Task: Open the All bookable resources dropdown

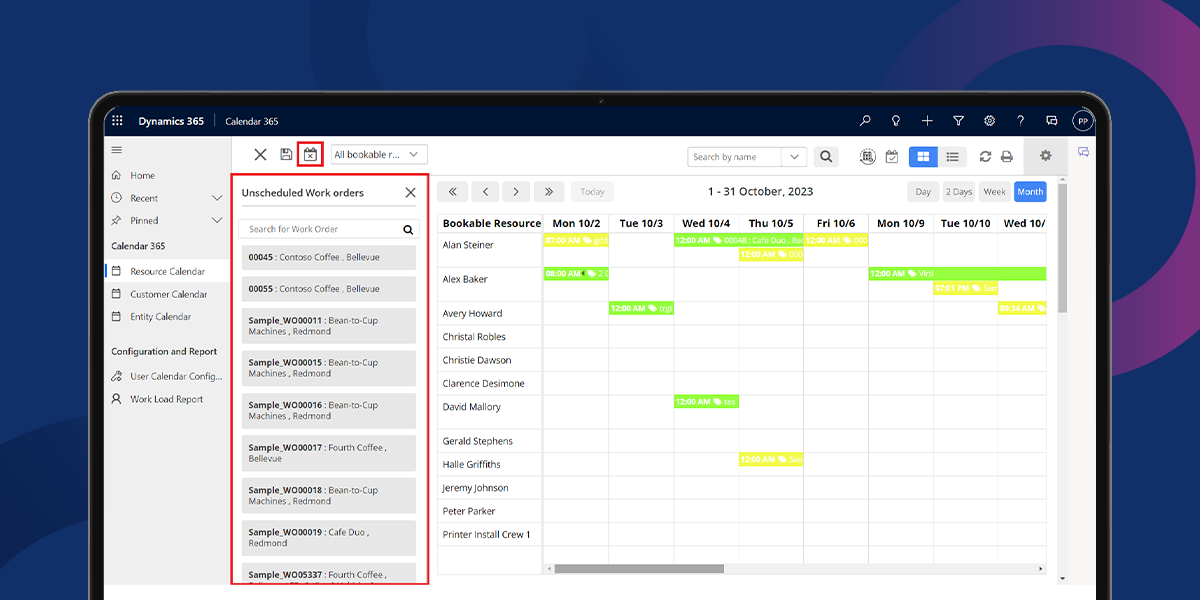Action: [379, 155]
